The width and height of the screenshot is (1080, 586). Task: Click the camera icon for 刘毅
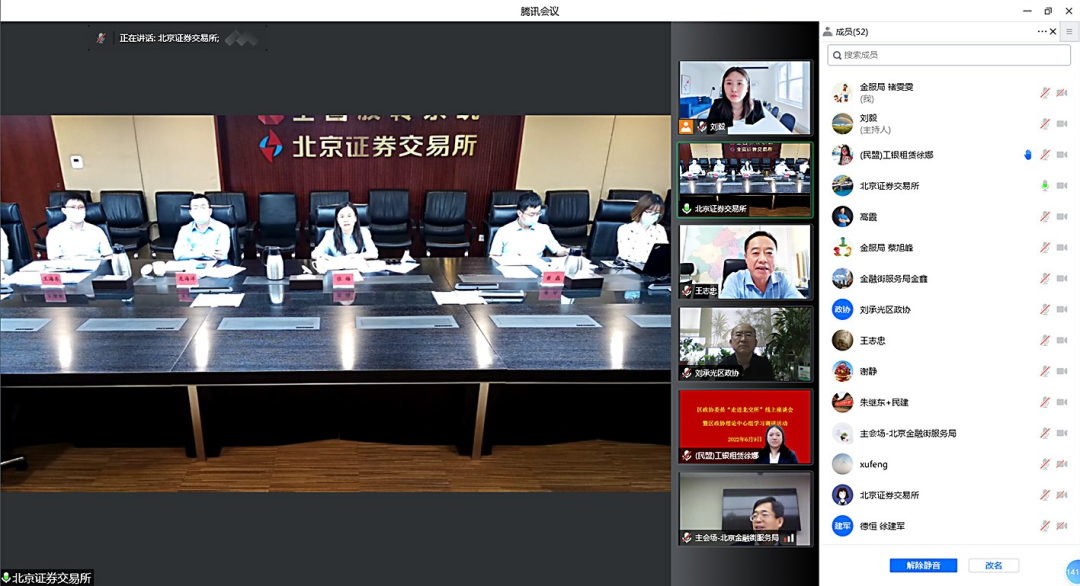1062,124
